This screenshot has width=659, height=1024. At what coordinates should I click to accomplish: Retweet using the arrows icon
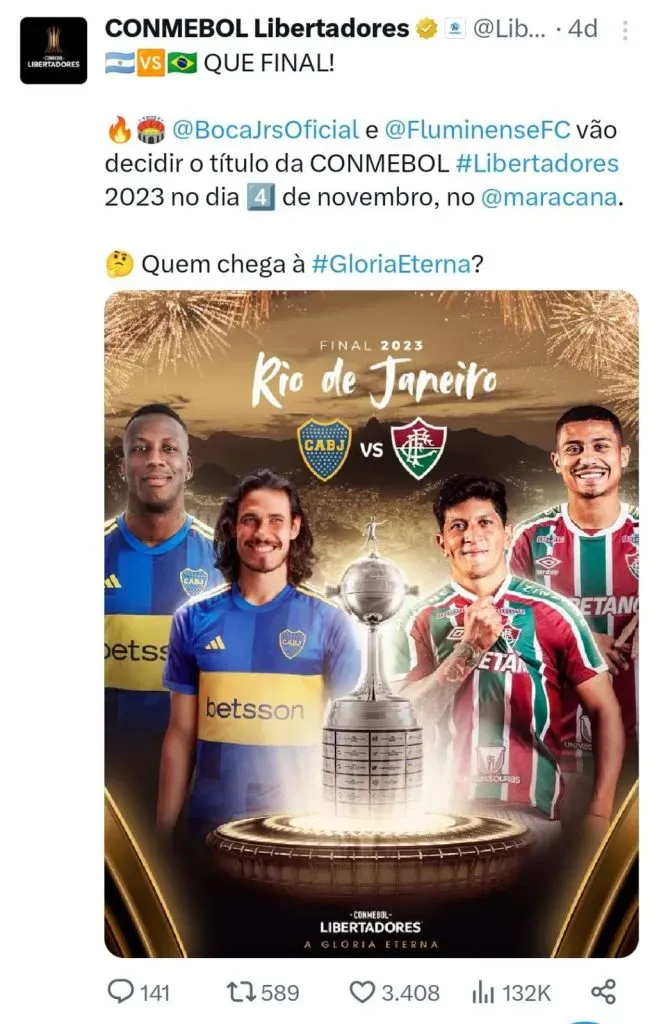pos(241,992)
